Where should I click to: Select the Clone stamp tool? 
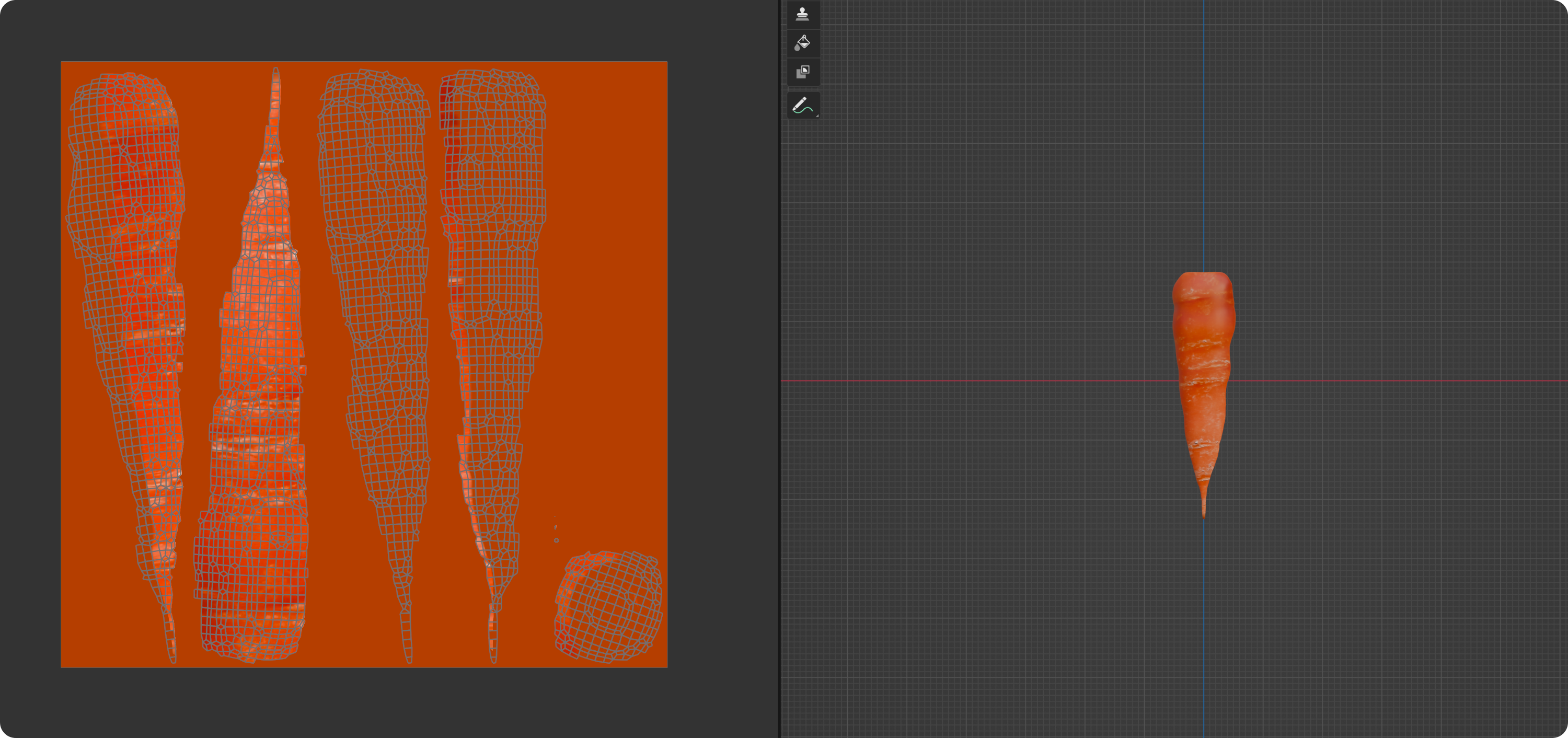point(802,14)
